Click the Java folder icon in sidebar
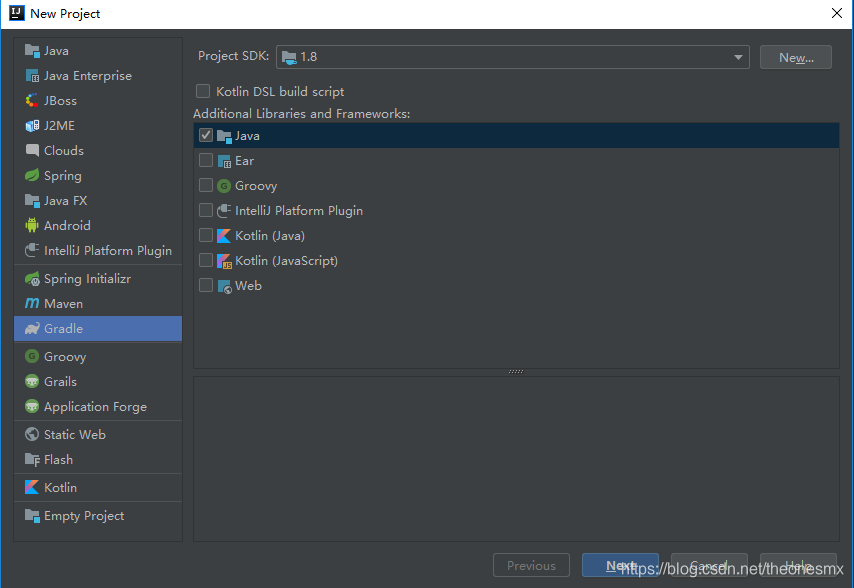The height and width of the screenshot is (588, 854). [32, 51]
